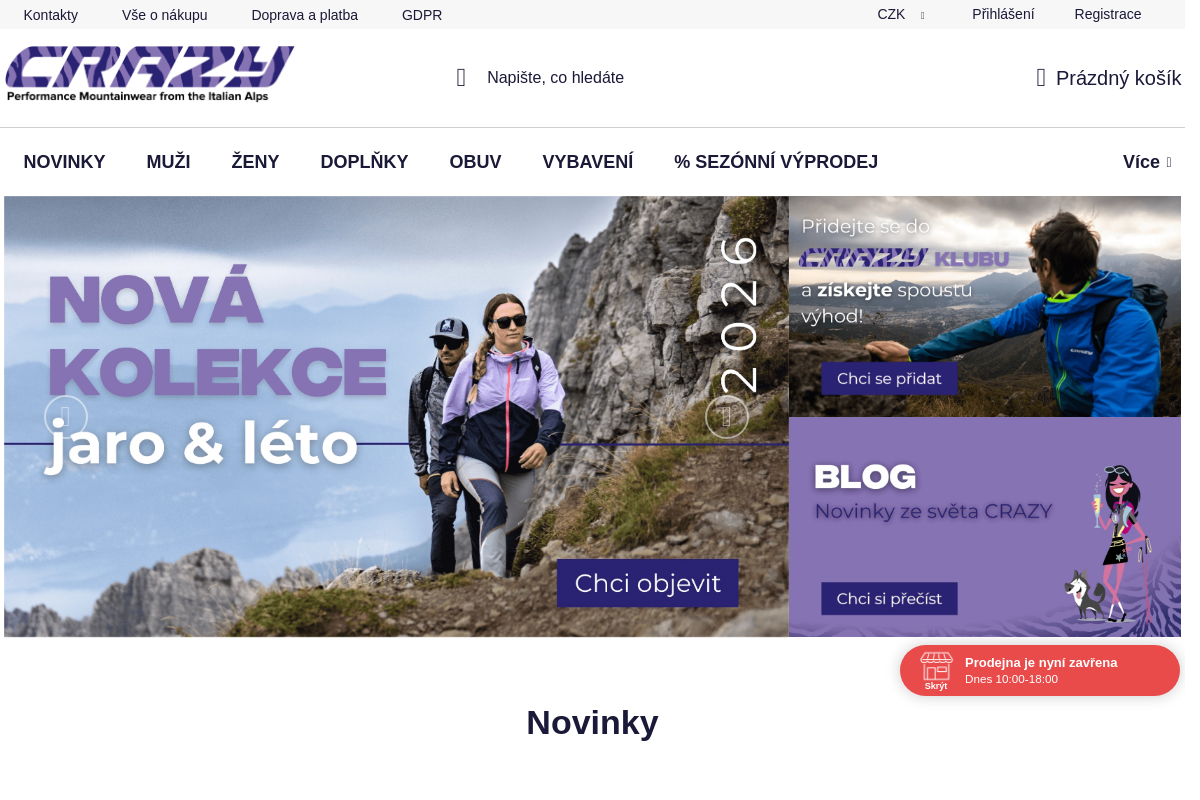
Task: Click the Chci objevit button
Action: pos(648,583)
